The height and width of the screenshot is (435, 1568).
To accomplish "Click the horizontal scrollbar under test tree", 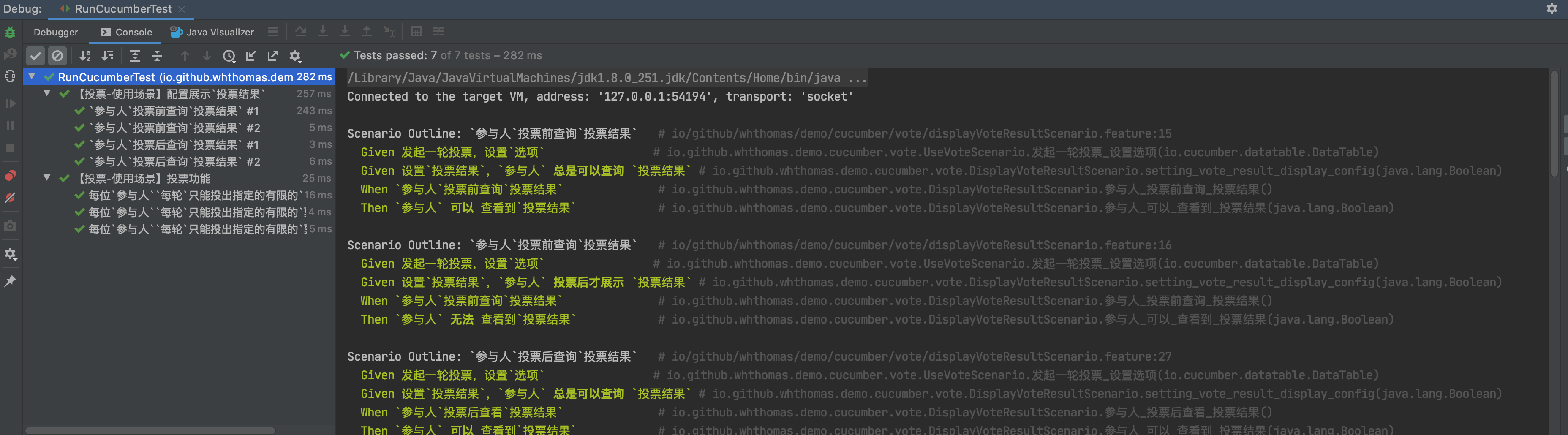I will tap(150, 430).
